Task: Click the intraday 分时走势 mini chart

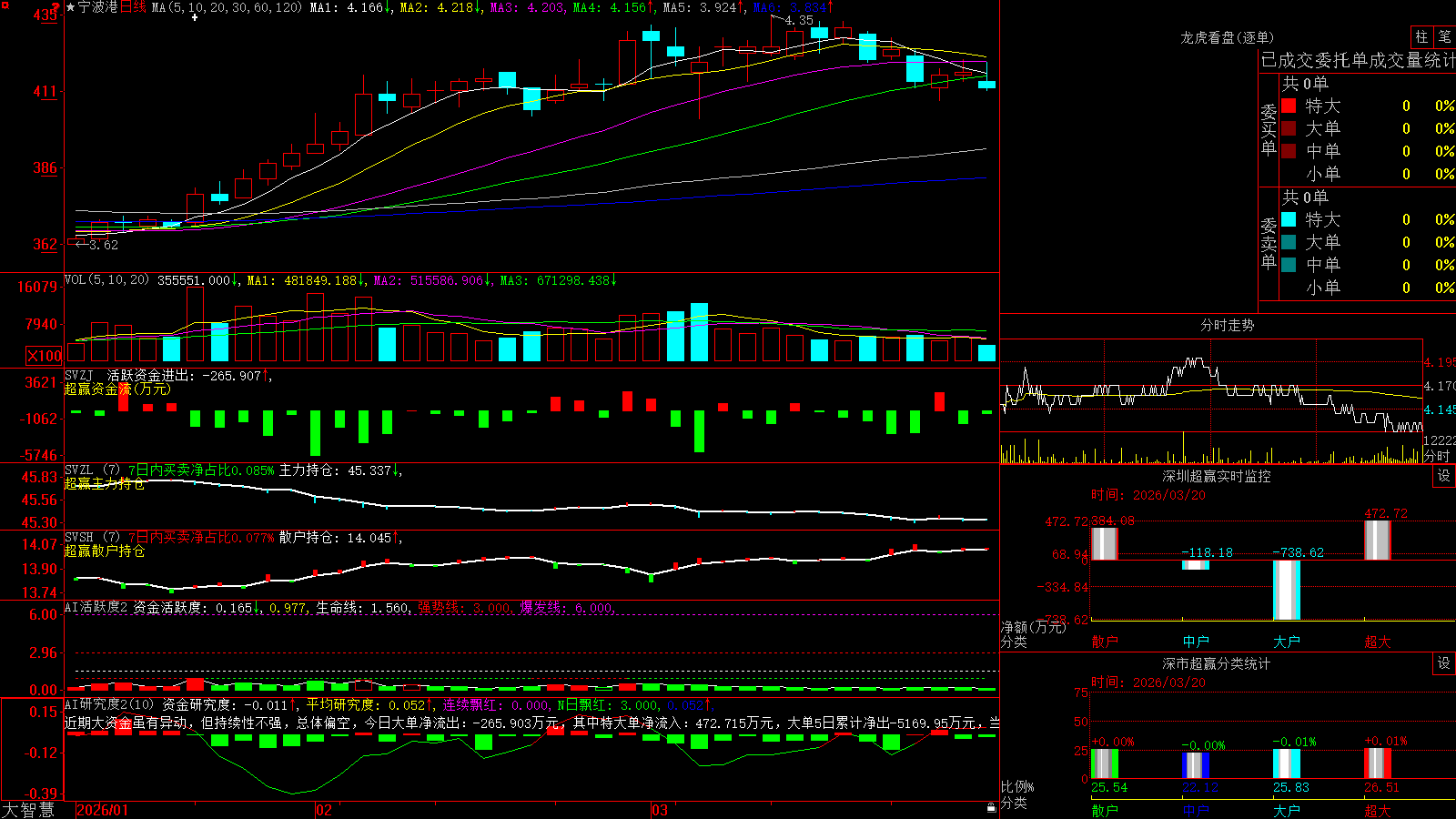Action: [1211, 400]
